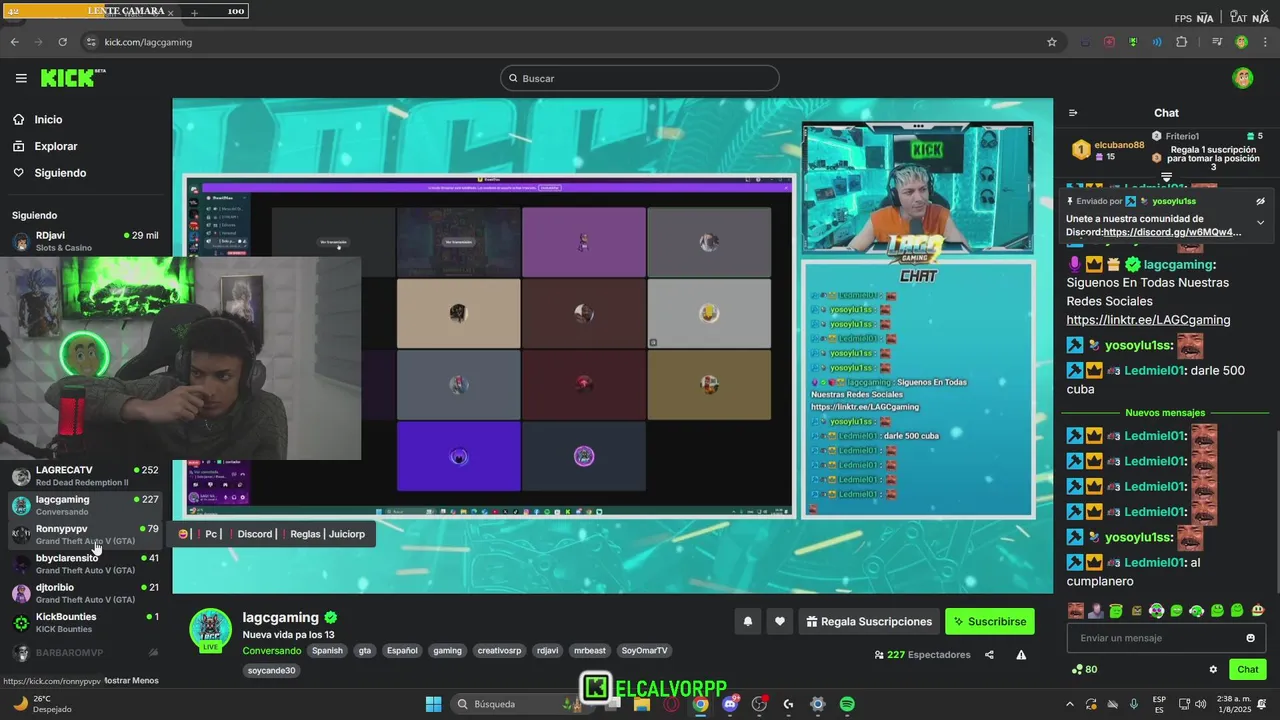
Task: Click the green Chat send button
Action: [1248, 670]
